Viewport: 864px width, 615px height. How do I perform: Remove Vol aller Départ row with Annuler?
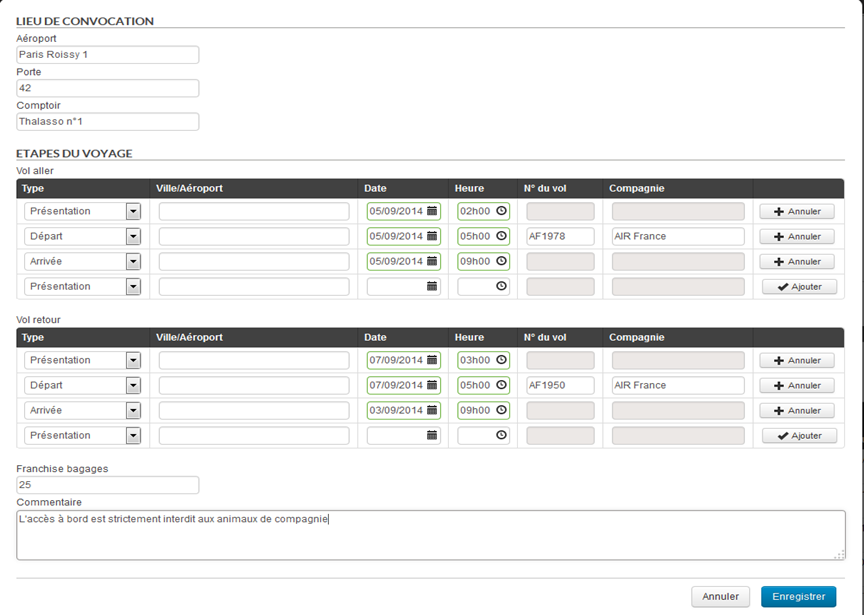point(797,237)
